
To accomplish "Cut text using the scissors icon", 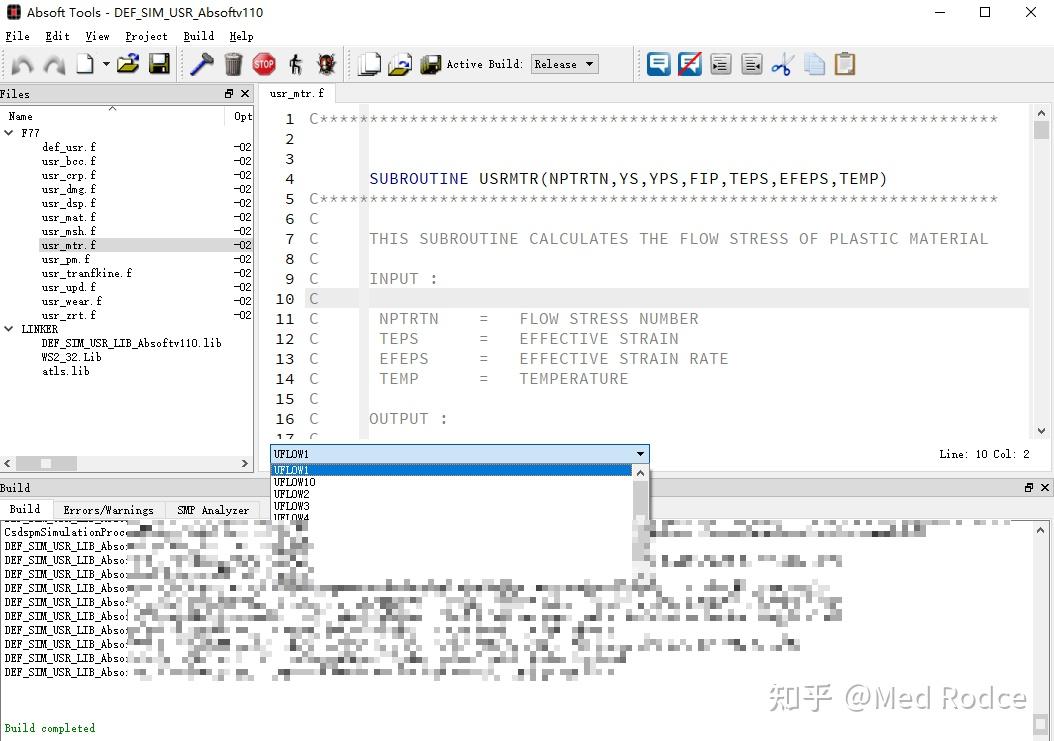I will pos(783,64).
